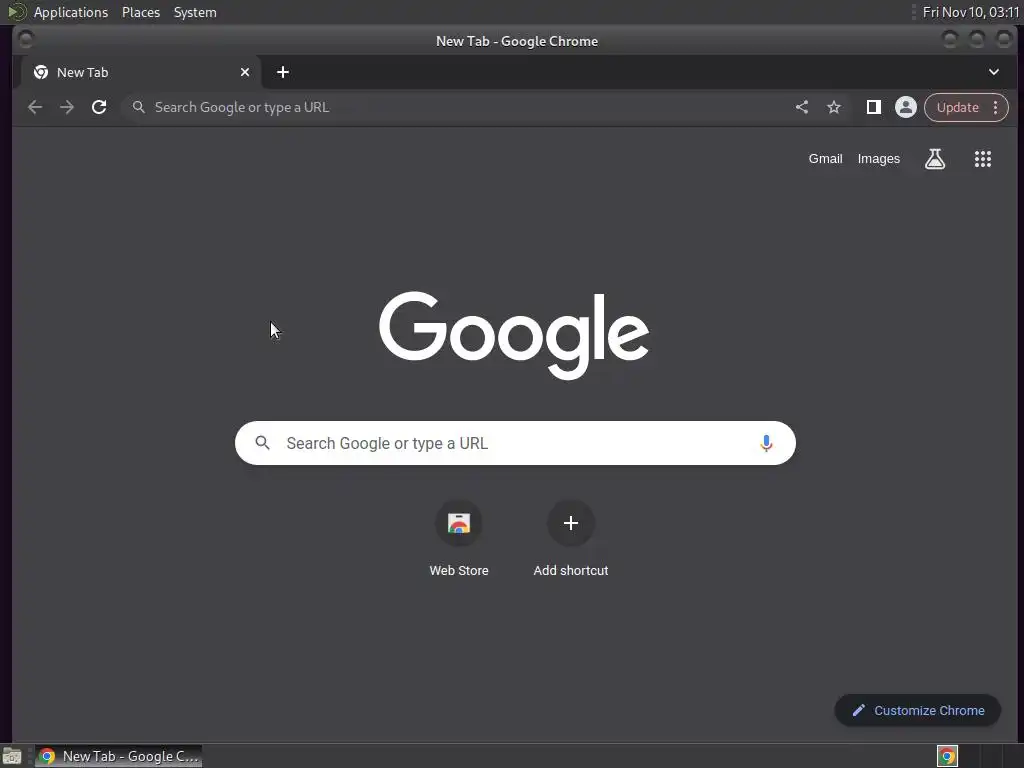Bookmark this tab star icon
Screen dimensions: 1024x768
[x=834, y=107]
